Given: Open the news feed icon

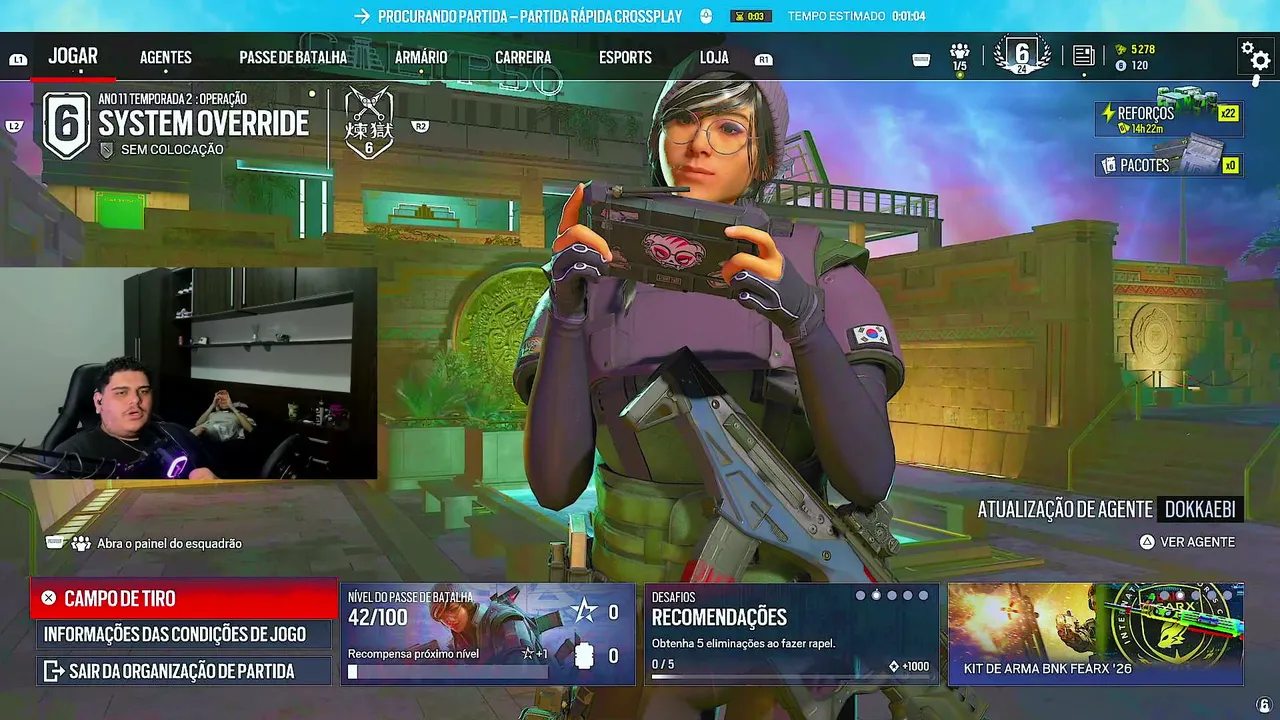Looking at the screenshot, I should (x=1083, y=56).
